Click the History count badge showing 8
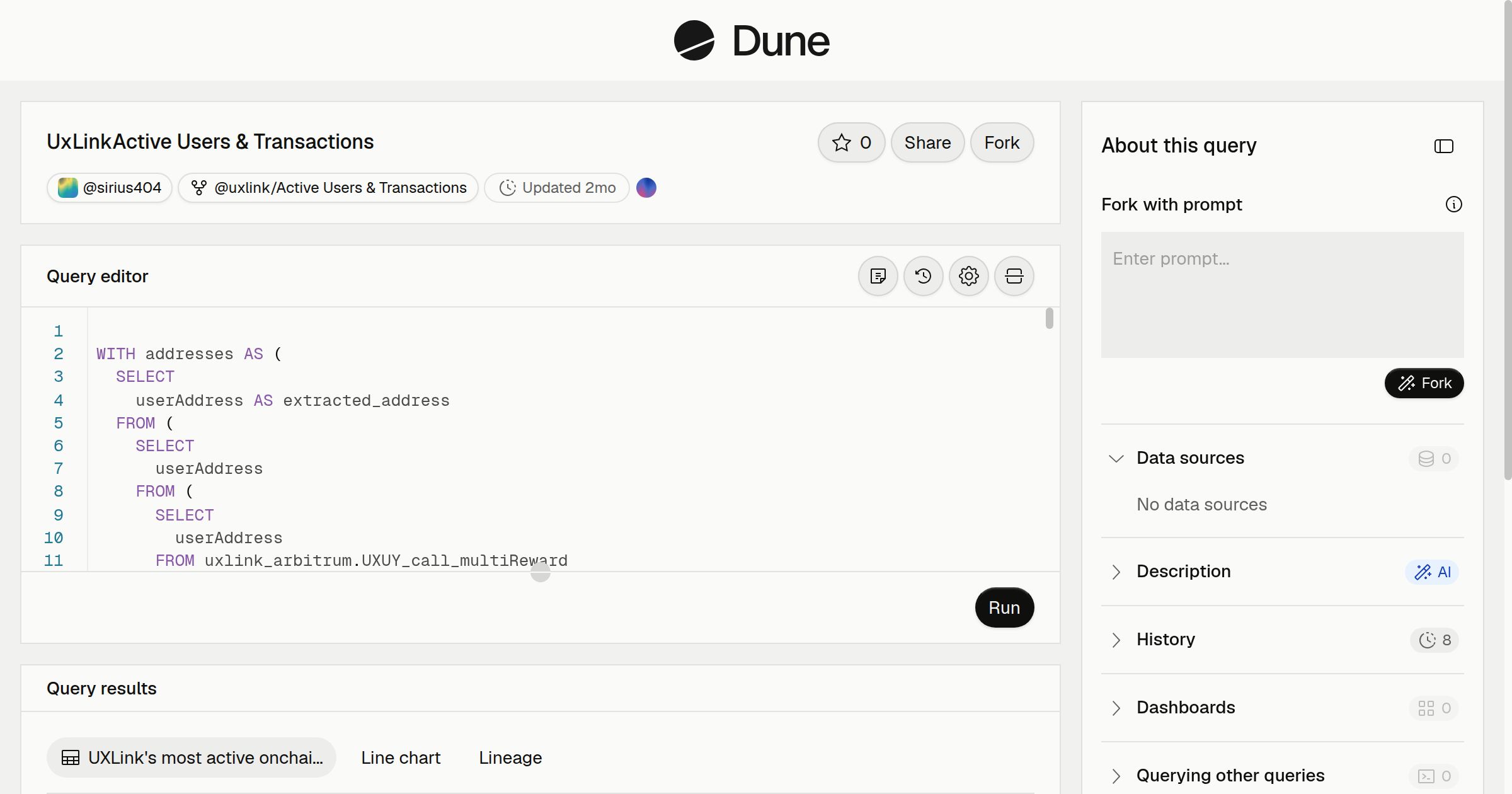This screenshot has width=1512, height=794. (x=1435, y=640)
